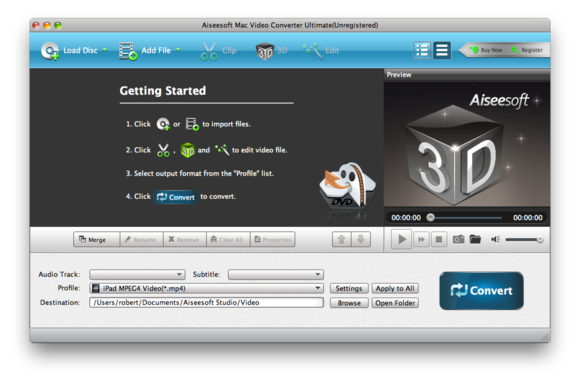Click magic wand icon in step 2
580x384 pixels.
pos(222,150)
